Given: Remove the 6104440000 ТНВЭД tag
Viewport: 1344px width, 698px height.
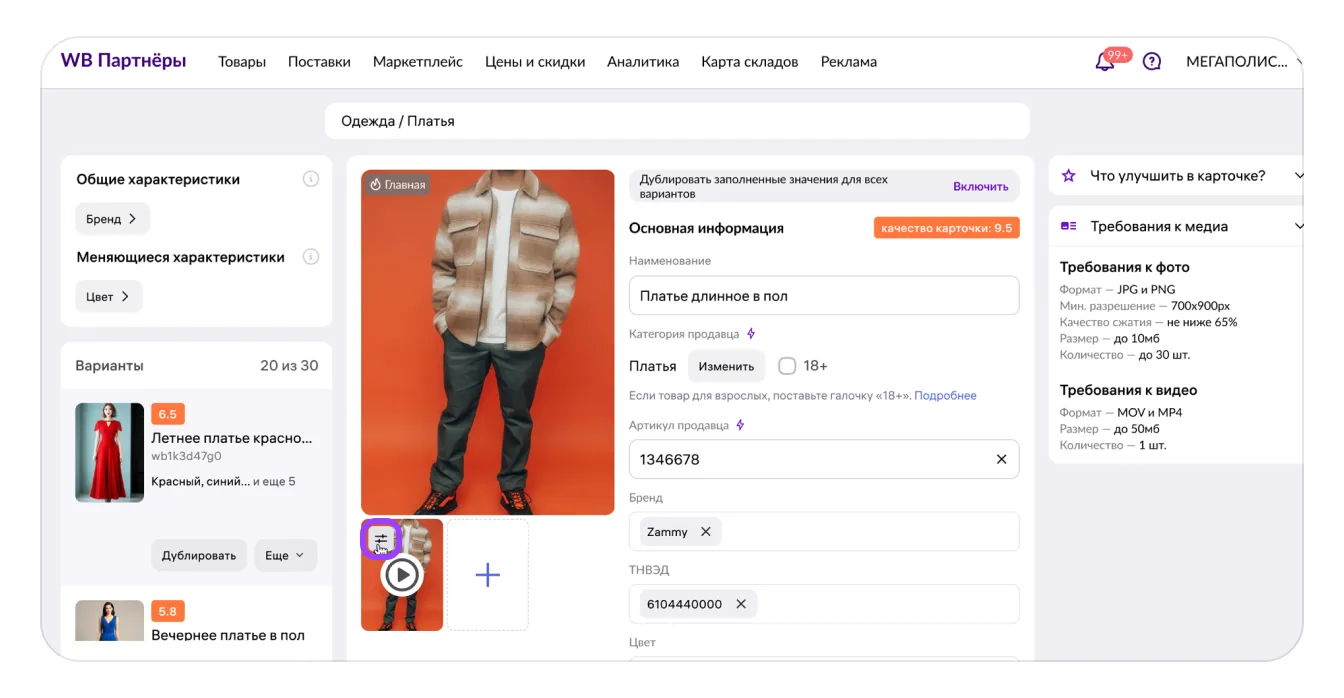Looking at the screenshot, I should [741, 604].
